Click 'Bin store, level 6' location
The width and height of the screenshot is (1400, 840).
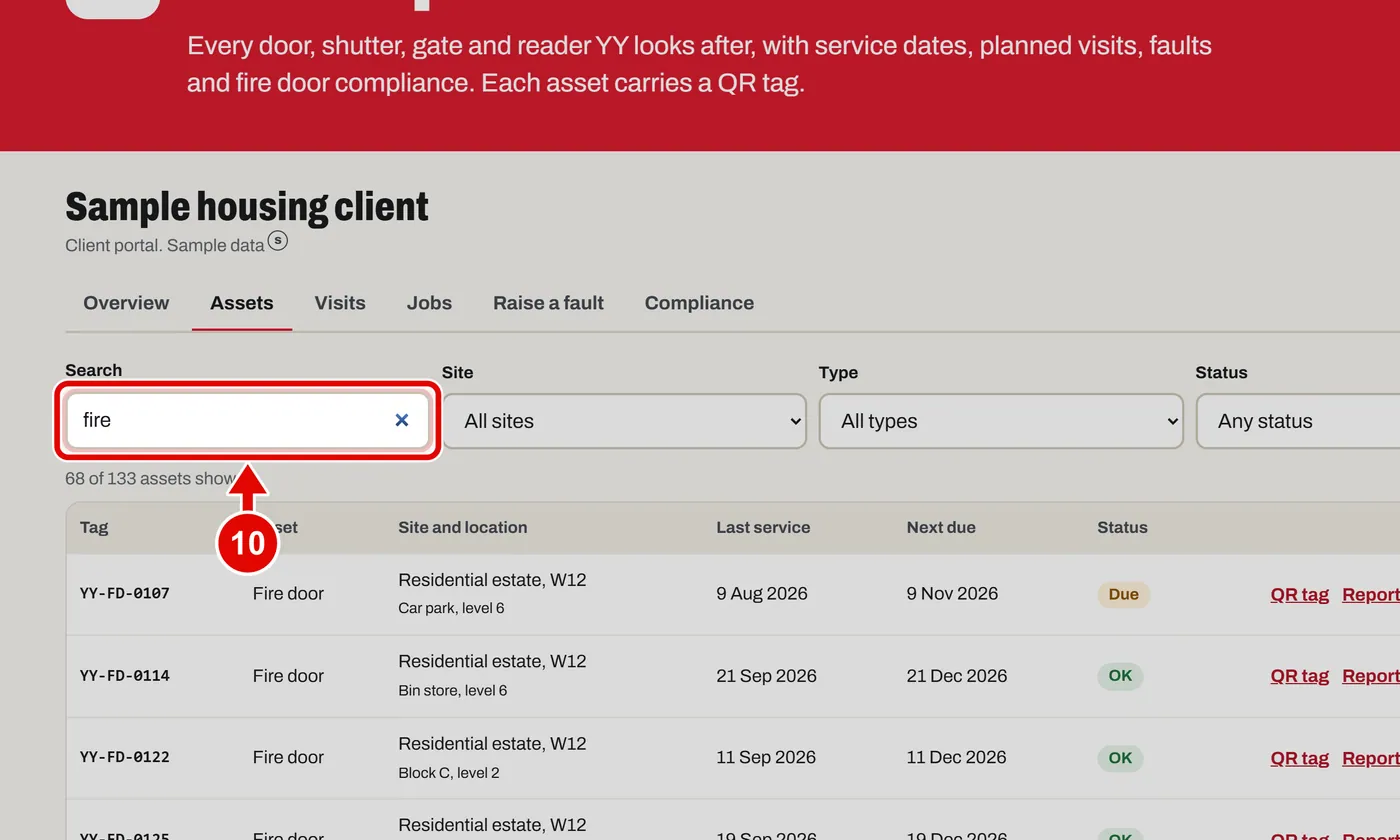[x=452, y=690]
